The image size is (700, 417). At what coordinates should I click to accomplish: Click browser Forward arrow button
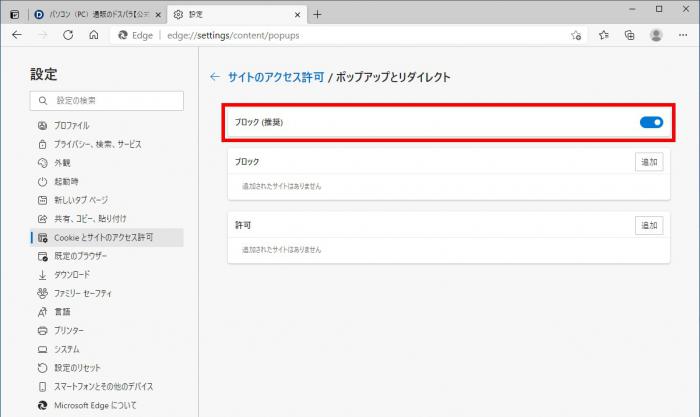point(42,35)
